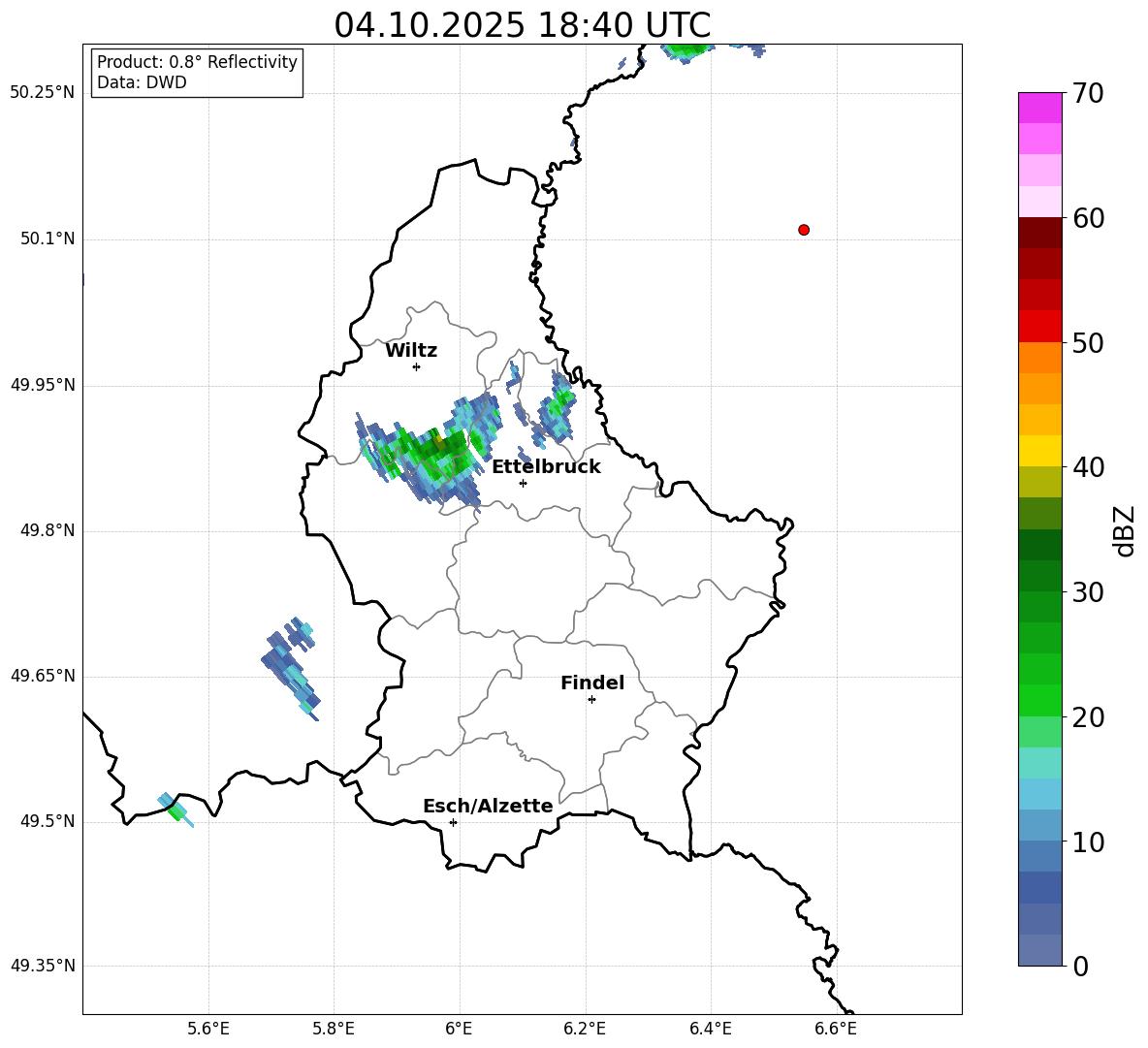The image size is (1148, 1048).
Task: Click the light cyan colorbar swatch below 20
Action: tap(1039, 763)
